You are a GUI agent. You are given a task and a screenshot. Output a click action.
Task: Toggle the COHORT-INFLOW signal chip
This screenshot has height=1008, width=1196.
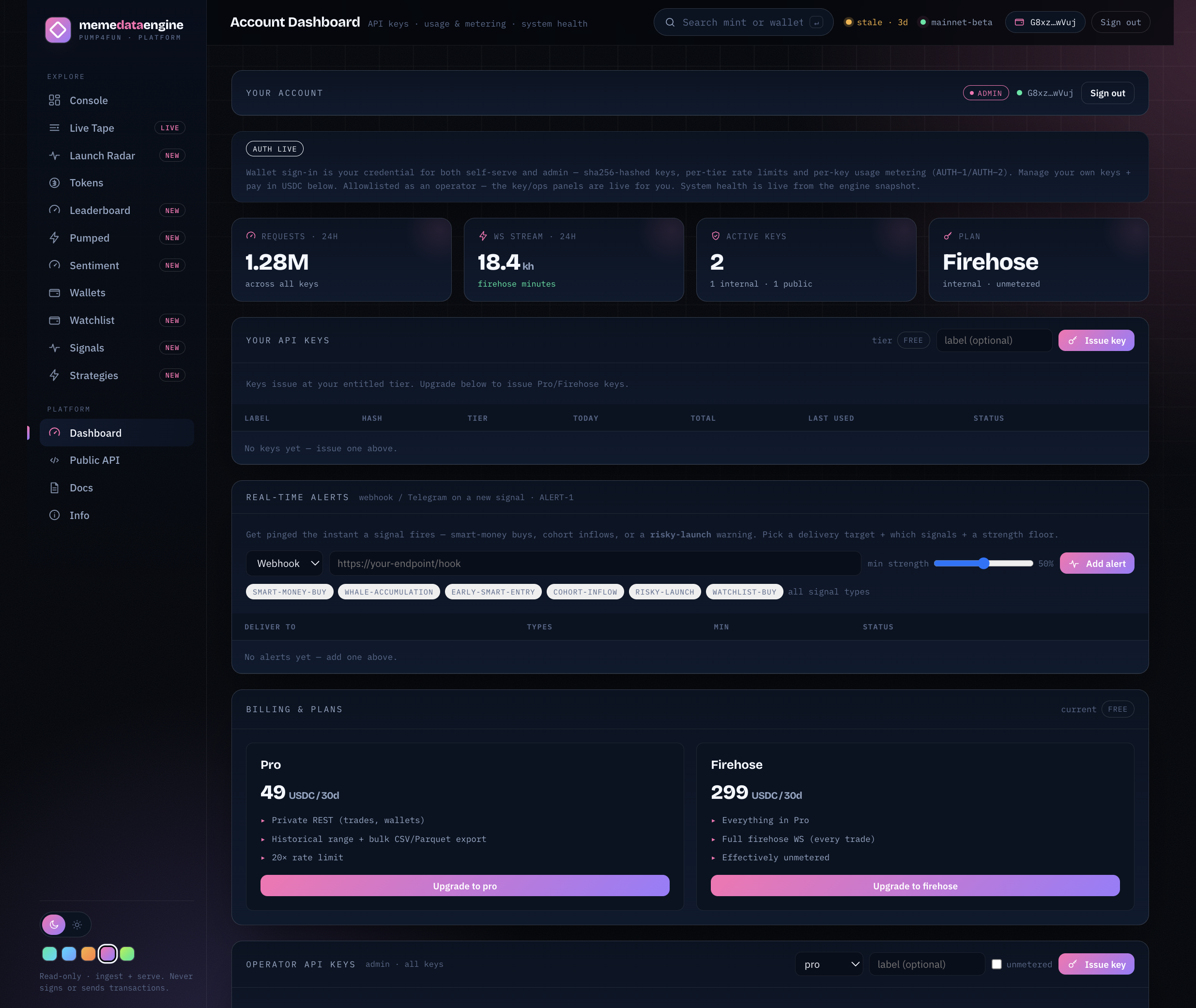point(585,592)
